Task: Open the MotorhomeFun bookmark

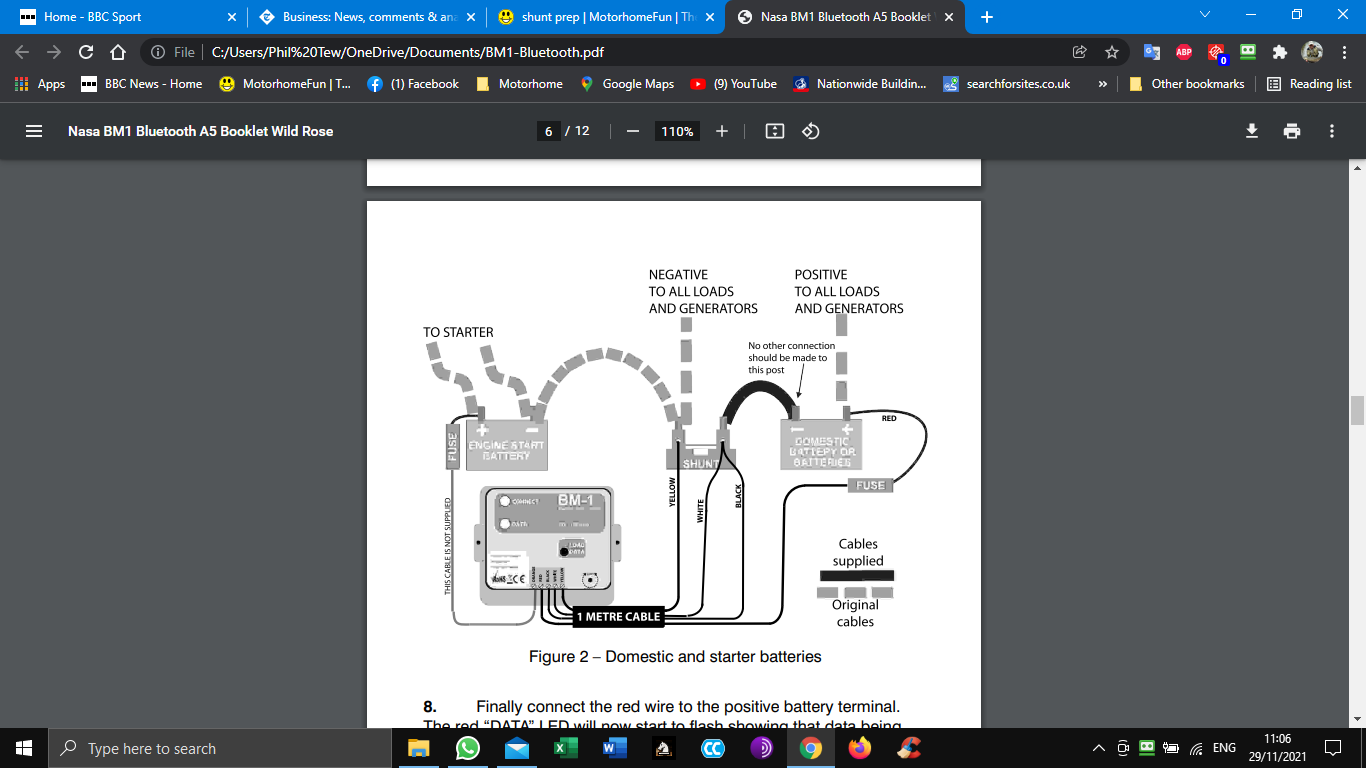Action: (285, 84)
